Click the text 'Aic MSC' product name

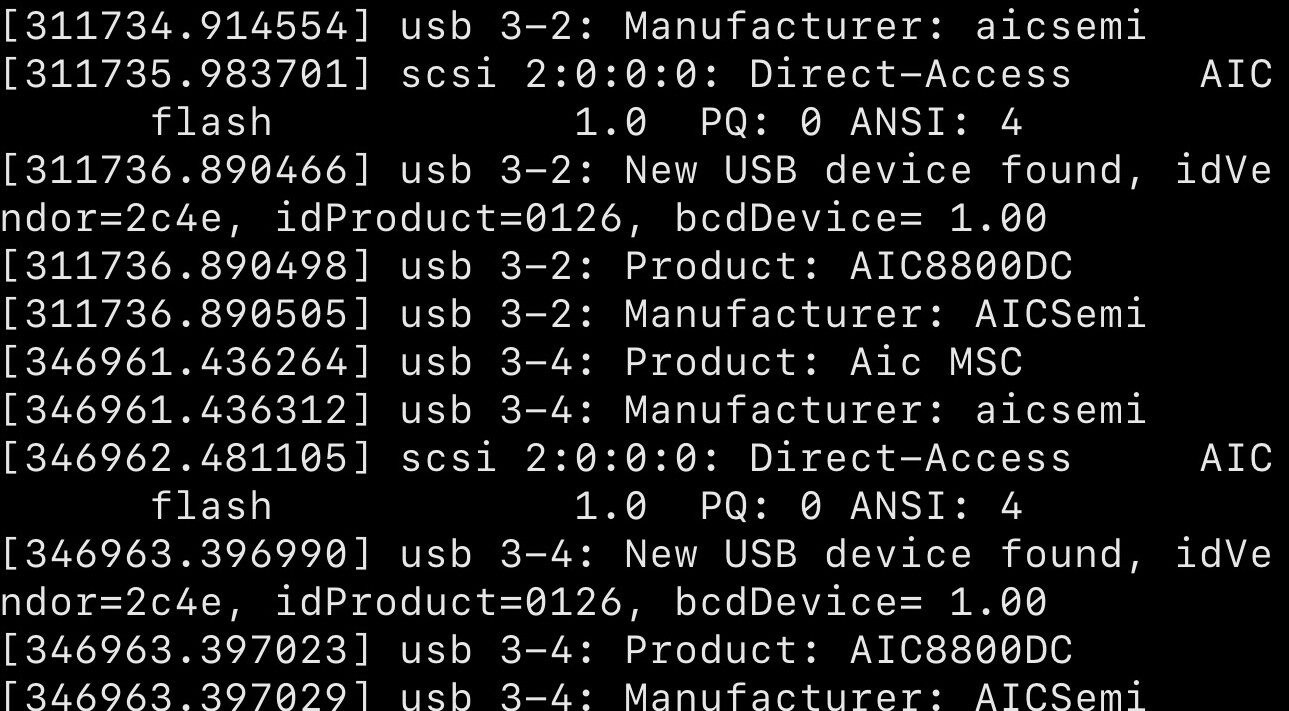[x=937, y=362]
